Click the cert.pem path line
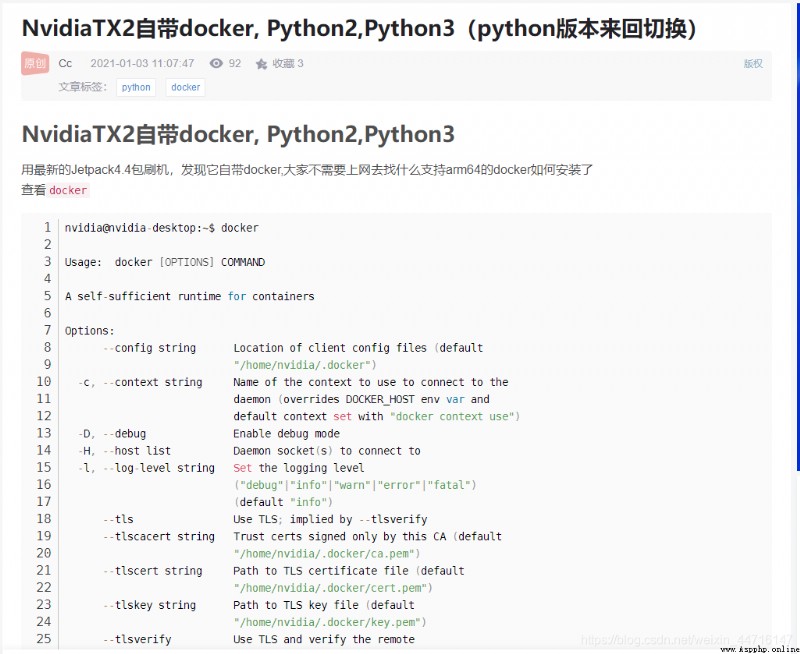 (x=333, y=588)
